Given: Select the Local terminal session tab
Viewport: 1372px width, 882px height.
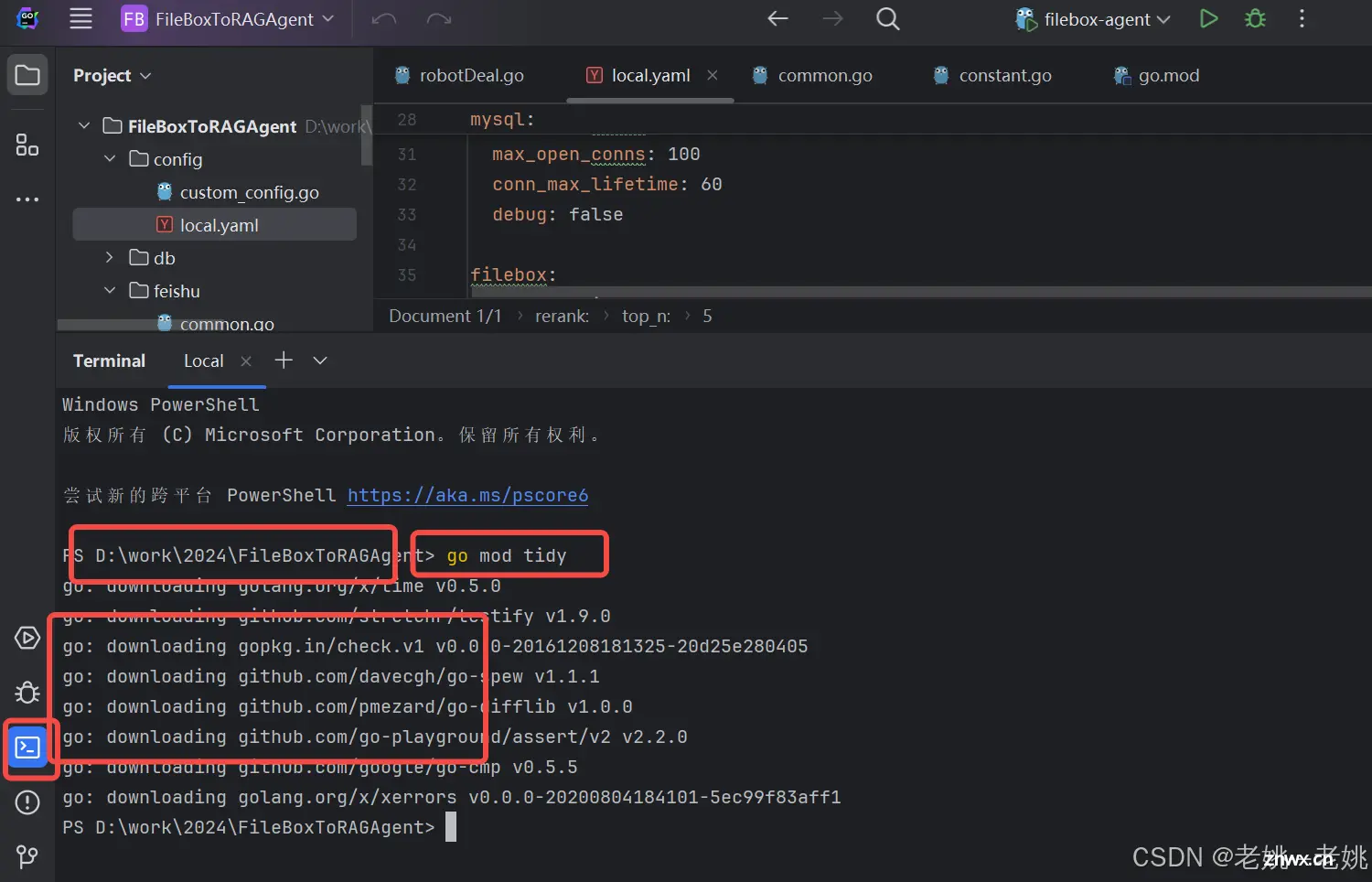Looking at the screenshot, I should pyautogui.click(x=204, y=360).
